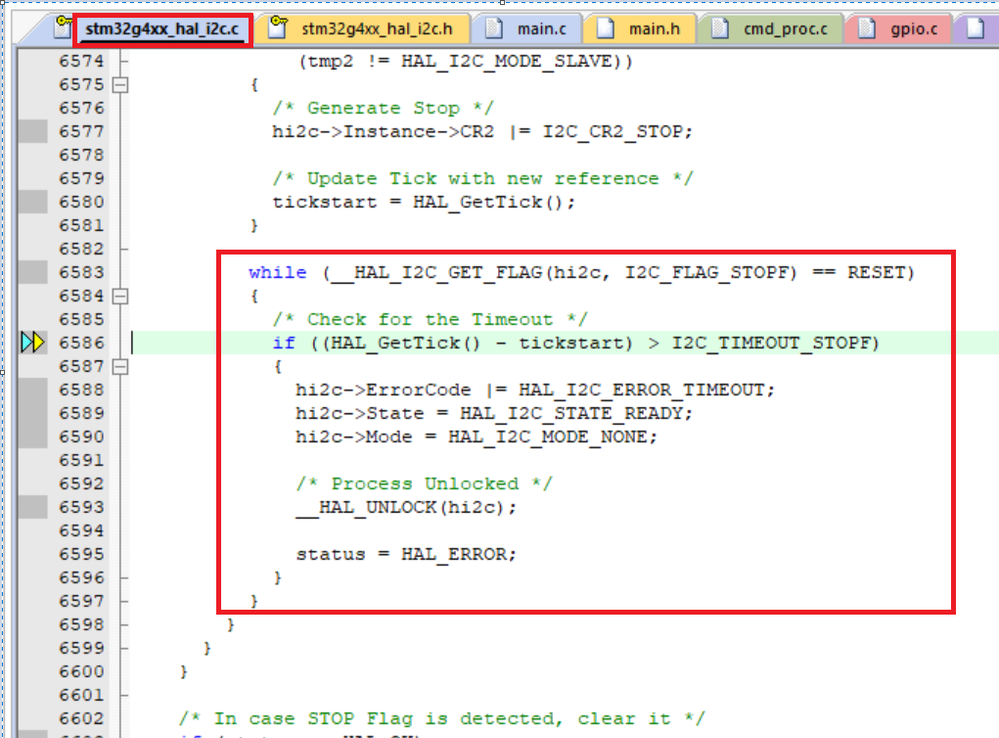Click line number 6602
This screenshot has height=738, width=999.
coord(81,719)
